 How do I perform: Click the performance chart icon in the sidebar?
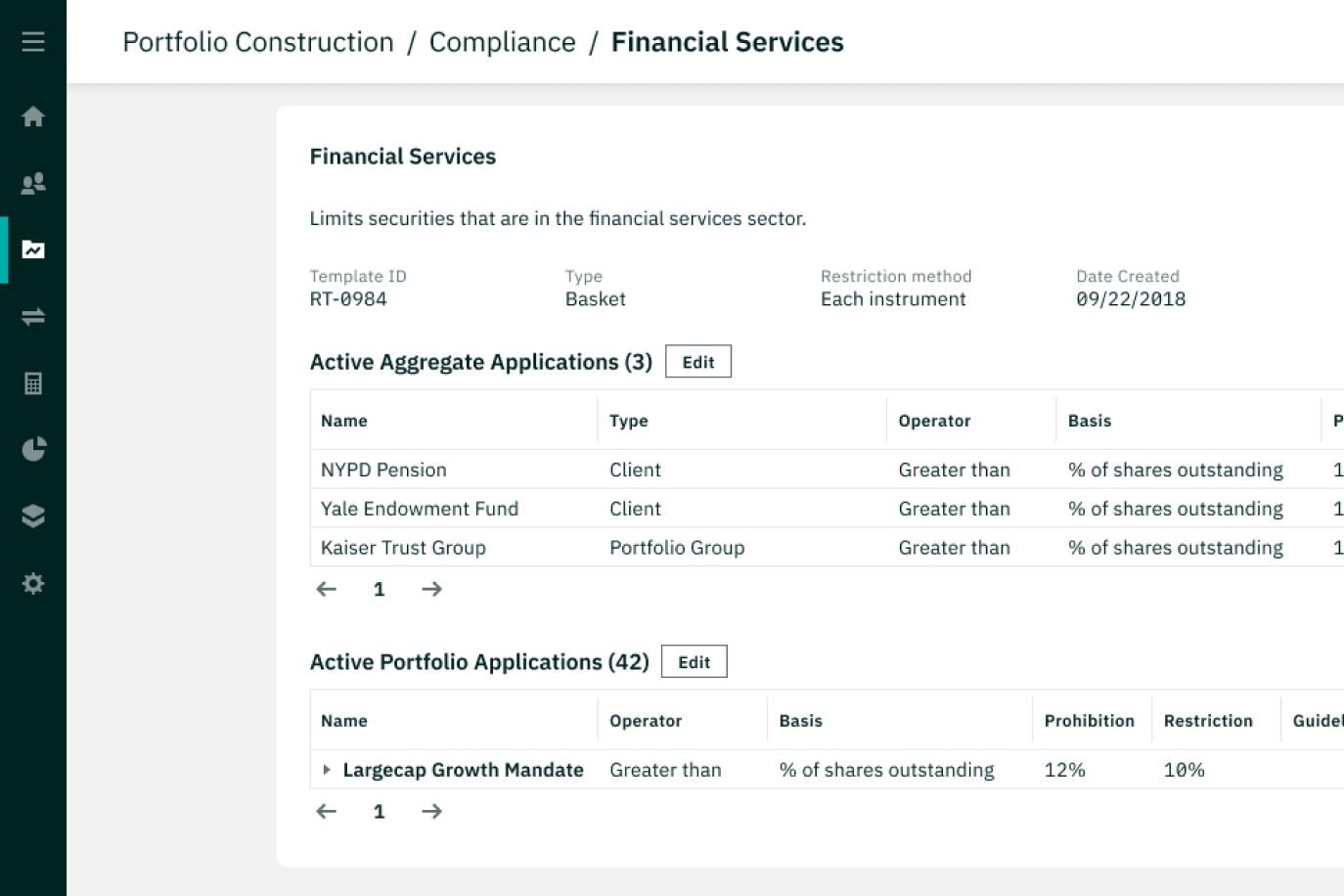coord(32,249)
